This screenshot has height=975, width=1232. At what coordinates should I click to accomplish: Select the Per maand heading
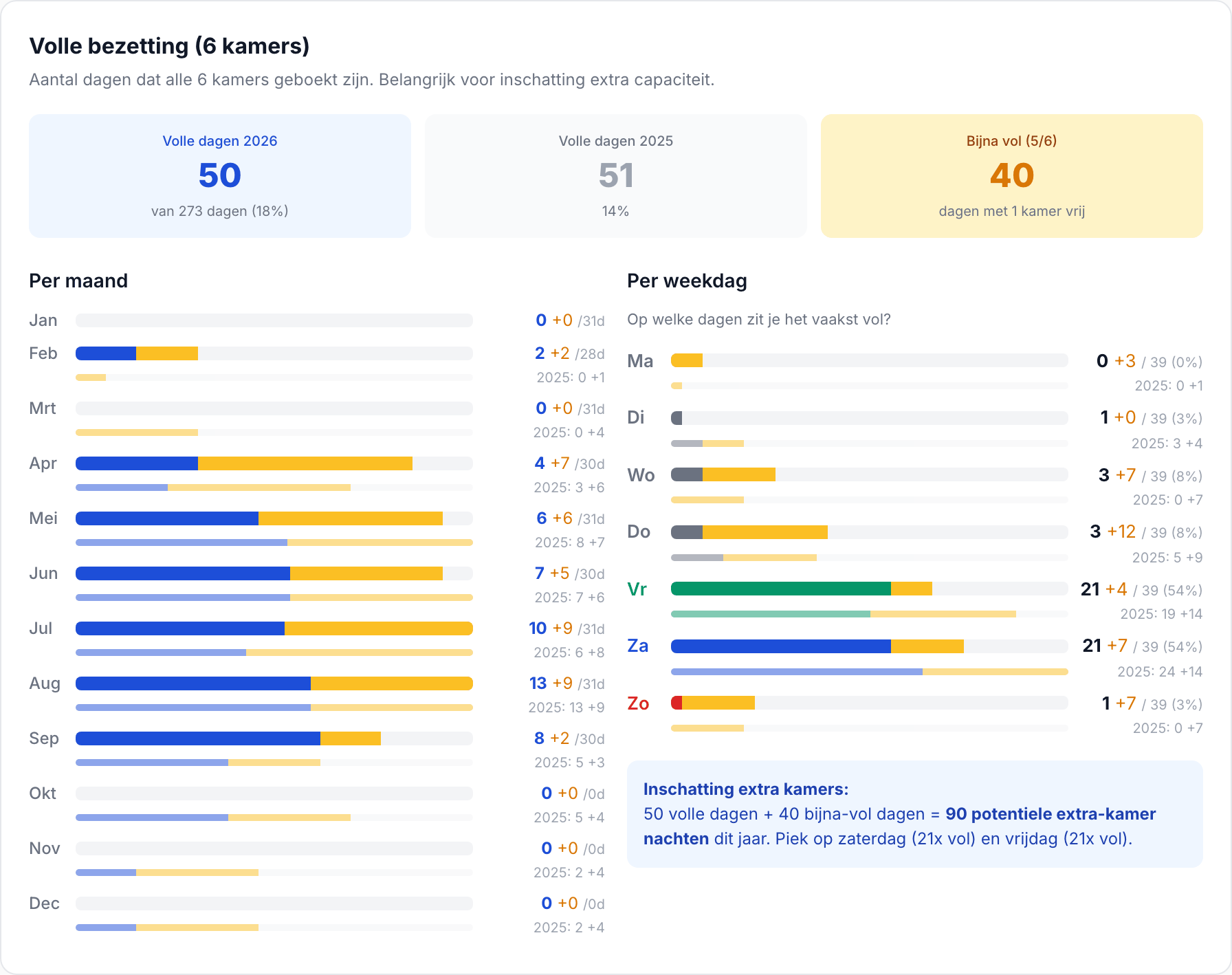[78, 281]
